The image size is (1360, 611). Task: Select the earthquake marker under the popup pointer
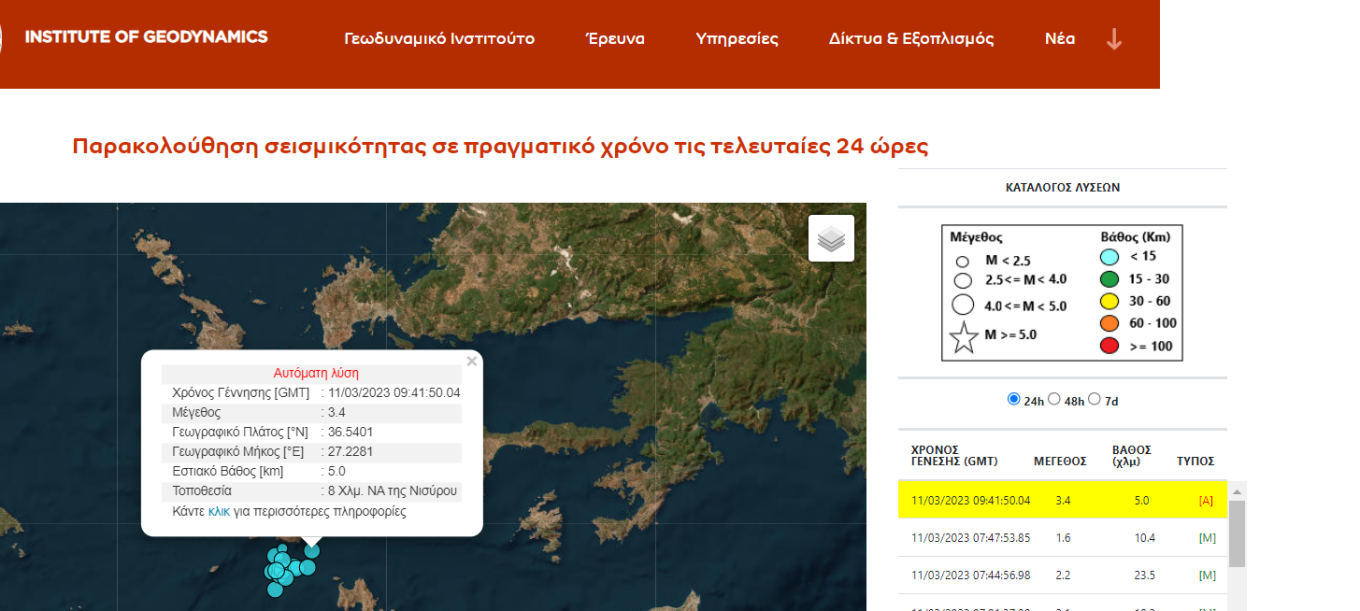pyautogui.click(x=312, y=551)
